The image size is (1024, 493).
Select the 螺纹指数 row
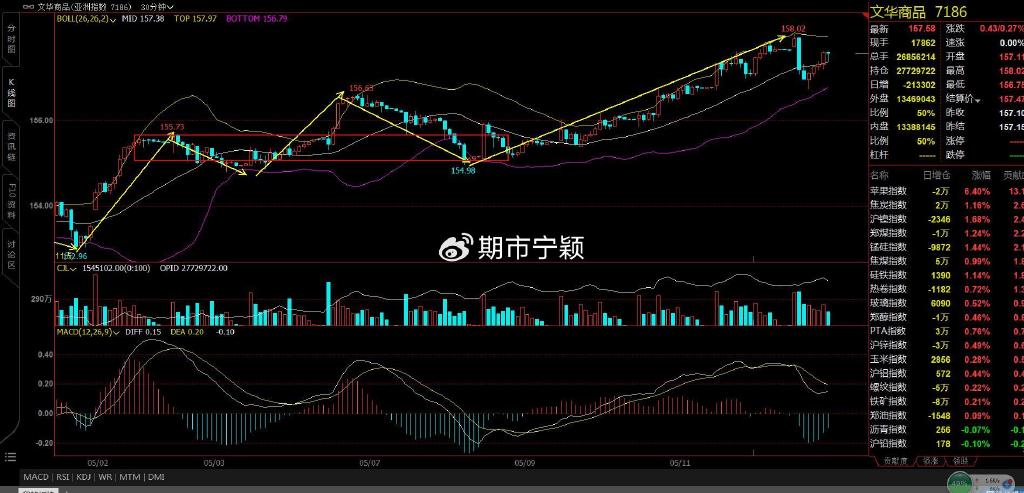pos(946,387)
